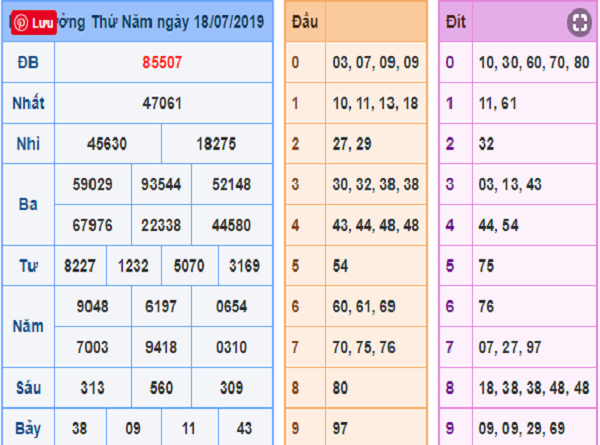Click third prize number 67976
Screen dimensions: 600x445
point(93,225)
